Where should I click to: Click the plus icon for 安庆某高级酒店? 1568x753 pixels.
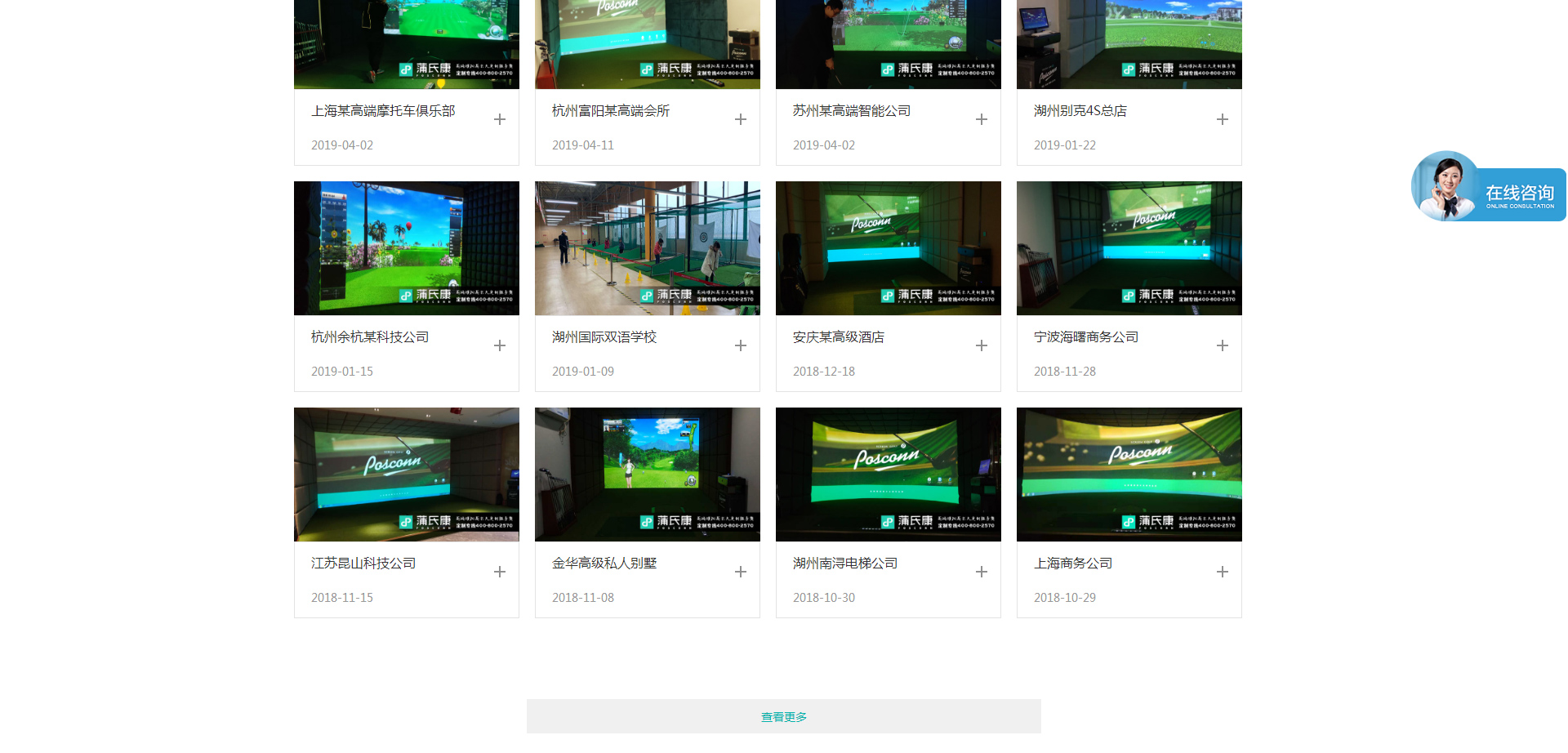tap(982, 346)
